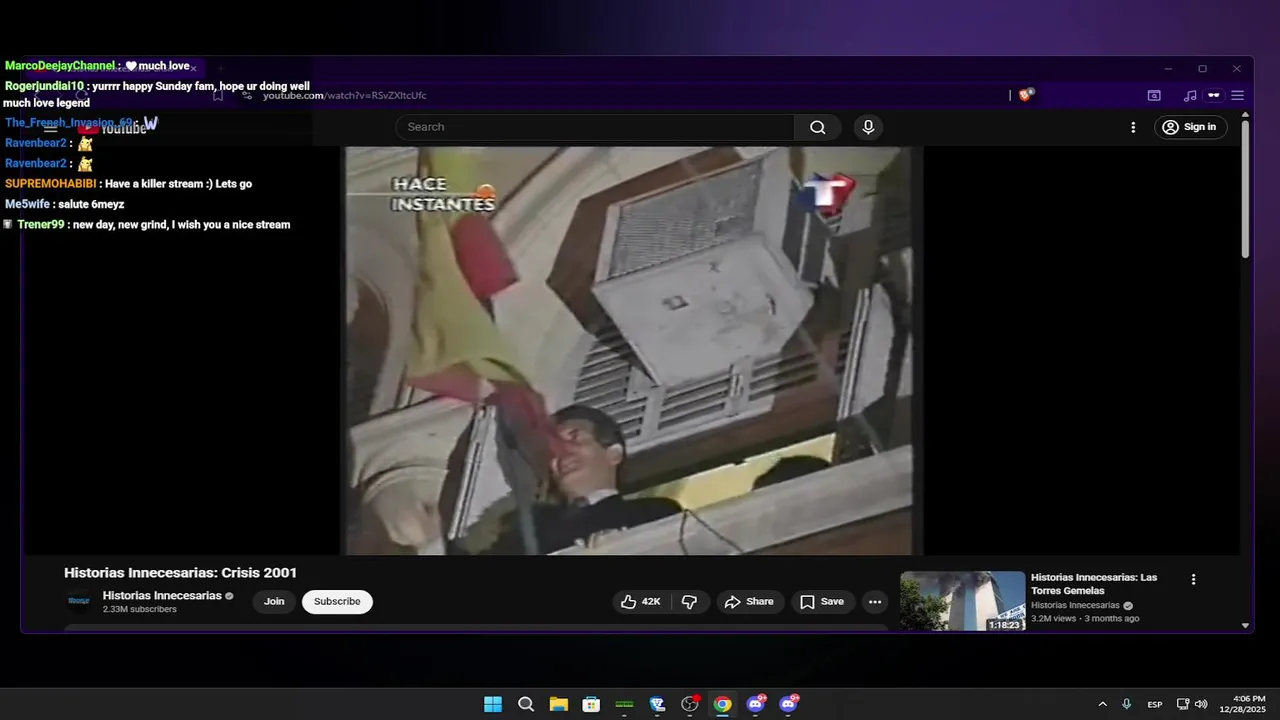1280x720 pixels.
Task: Open YouTube settings three-dot menu beside Sign in
Action: tap(1133, 127)
